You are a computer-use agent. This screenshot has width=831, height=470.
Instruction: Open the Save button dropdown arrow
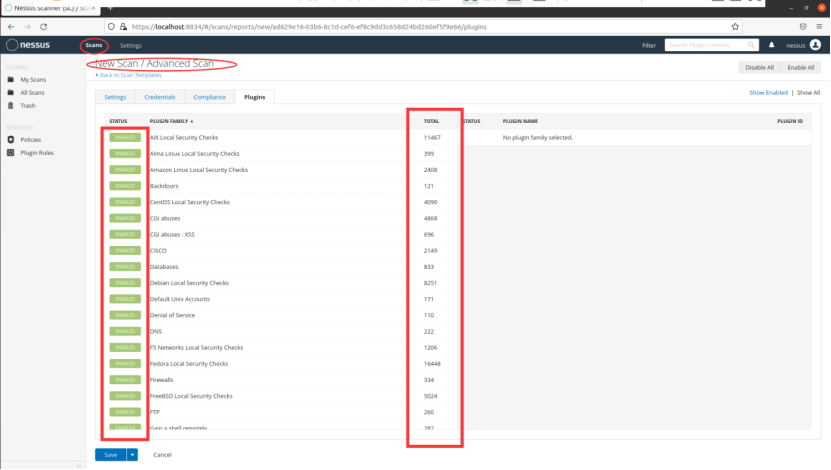click(x=132, y=455)
